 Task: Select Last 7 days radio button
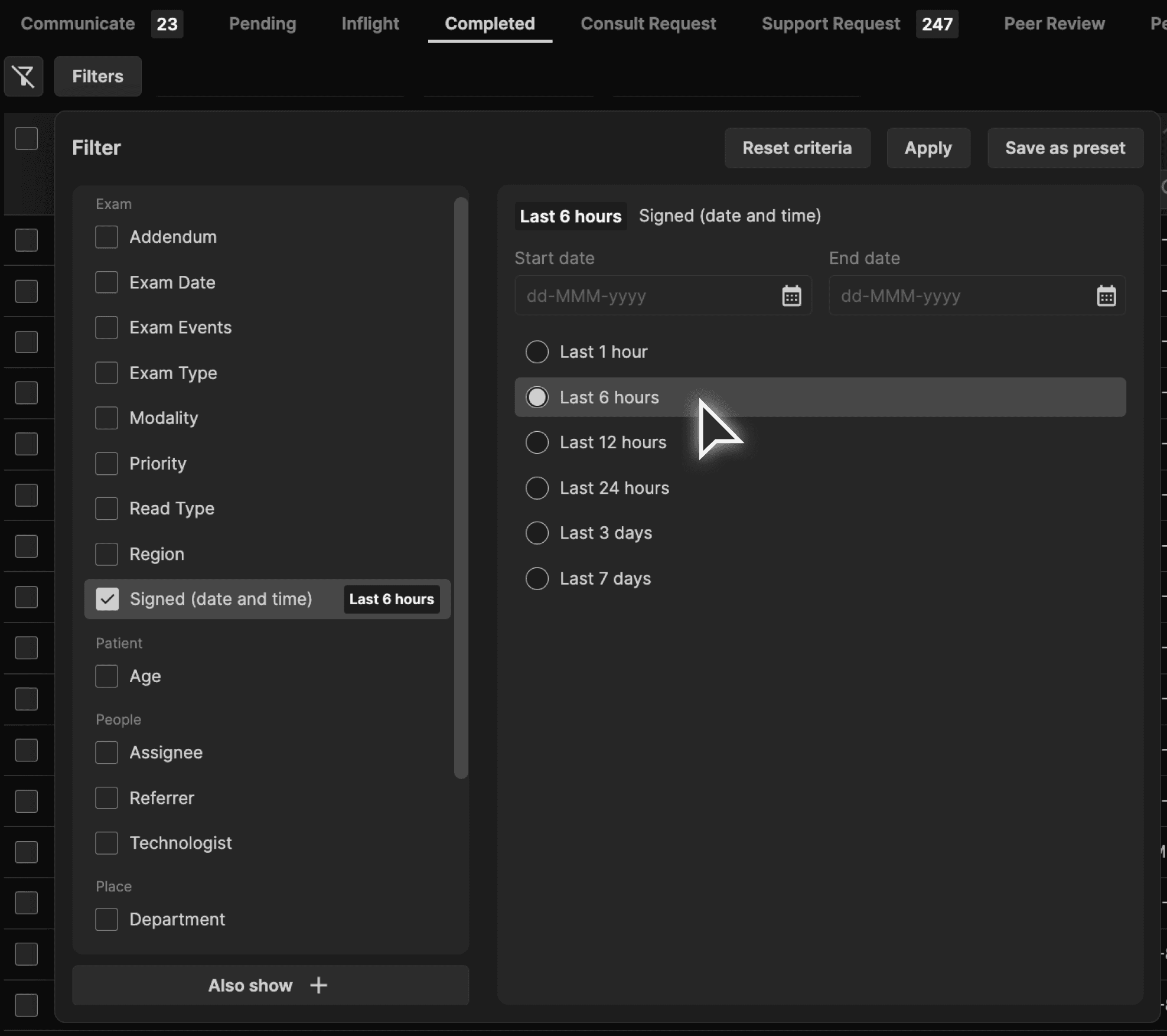click(x=537, y=578)
